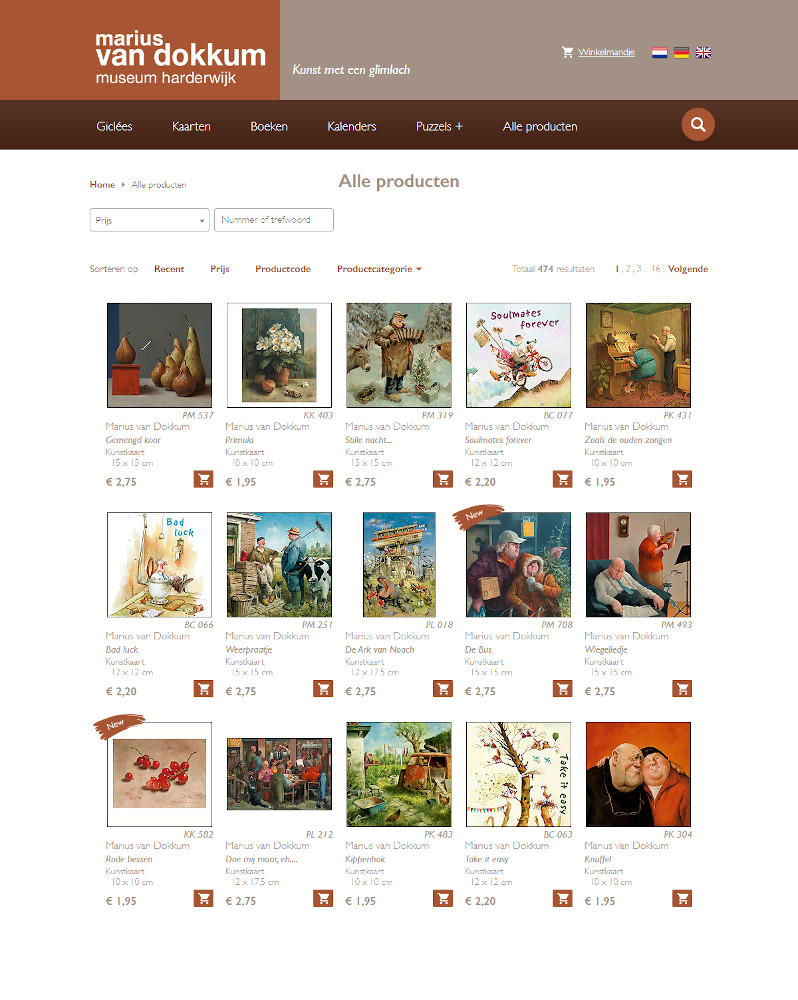Click cart icon for De Ark van Noach
Screen dimensions: 798x1000
(443, 689)
